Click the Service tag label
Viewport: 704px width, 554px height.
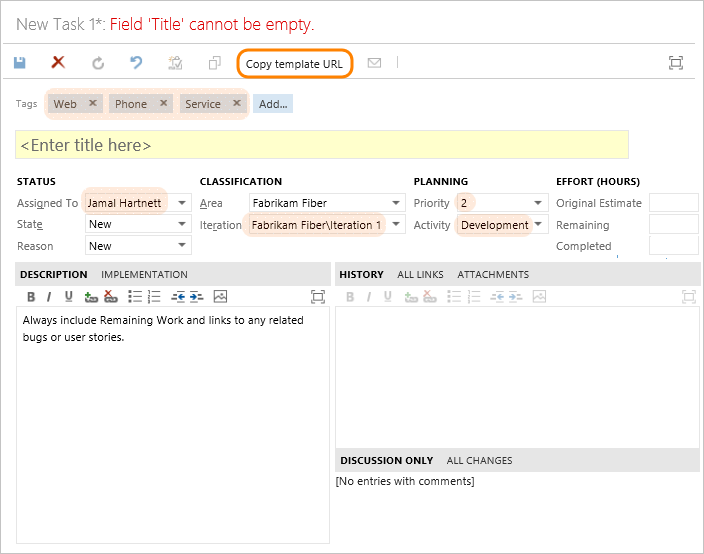[202, 104]
